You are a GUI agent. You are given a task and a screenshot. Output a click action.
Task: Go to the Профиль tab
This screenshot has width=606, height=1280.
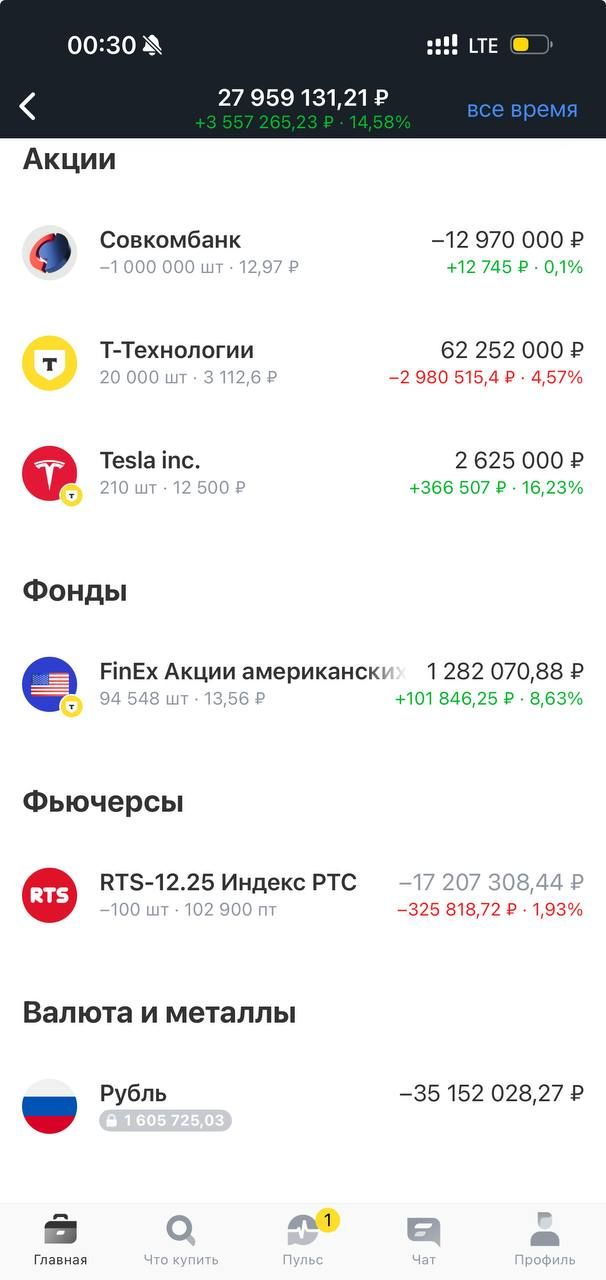click(545, 1238)
